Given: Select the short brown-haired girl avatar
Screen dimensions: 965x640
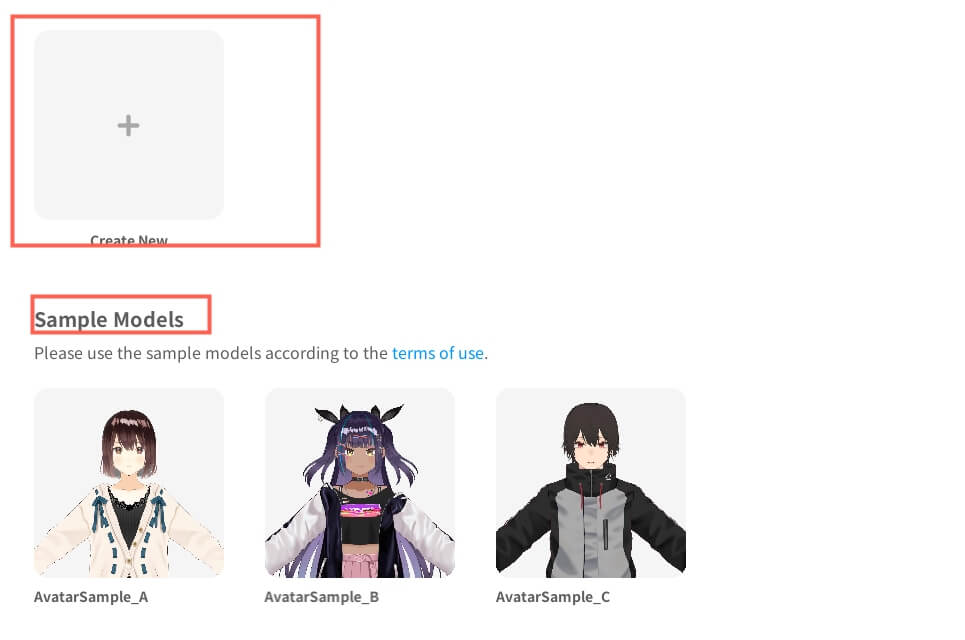Looking at the screenshot, I should [129, 482].
